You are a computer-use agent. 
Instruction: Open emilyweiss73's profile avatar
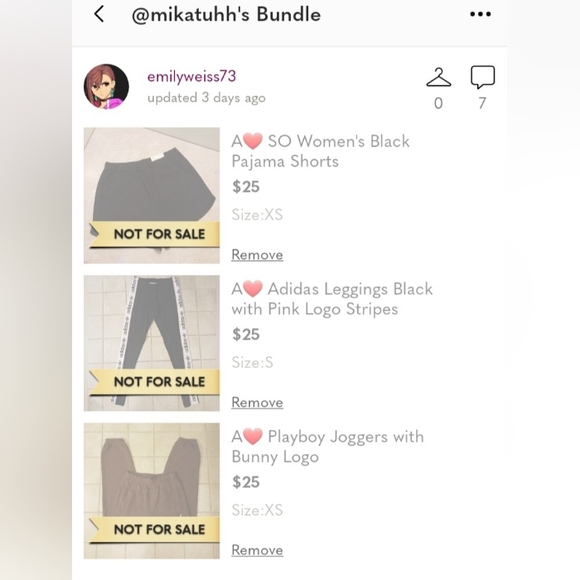pyautogui.click(x=107, y=87)
